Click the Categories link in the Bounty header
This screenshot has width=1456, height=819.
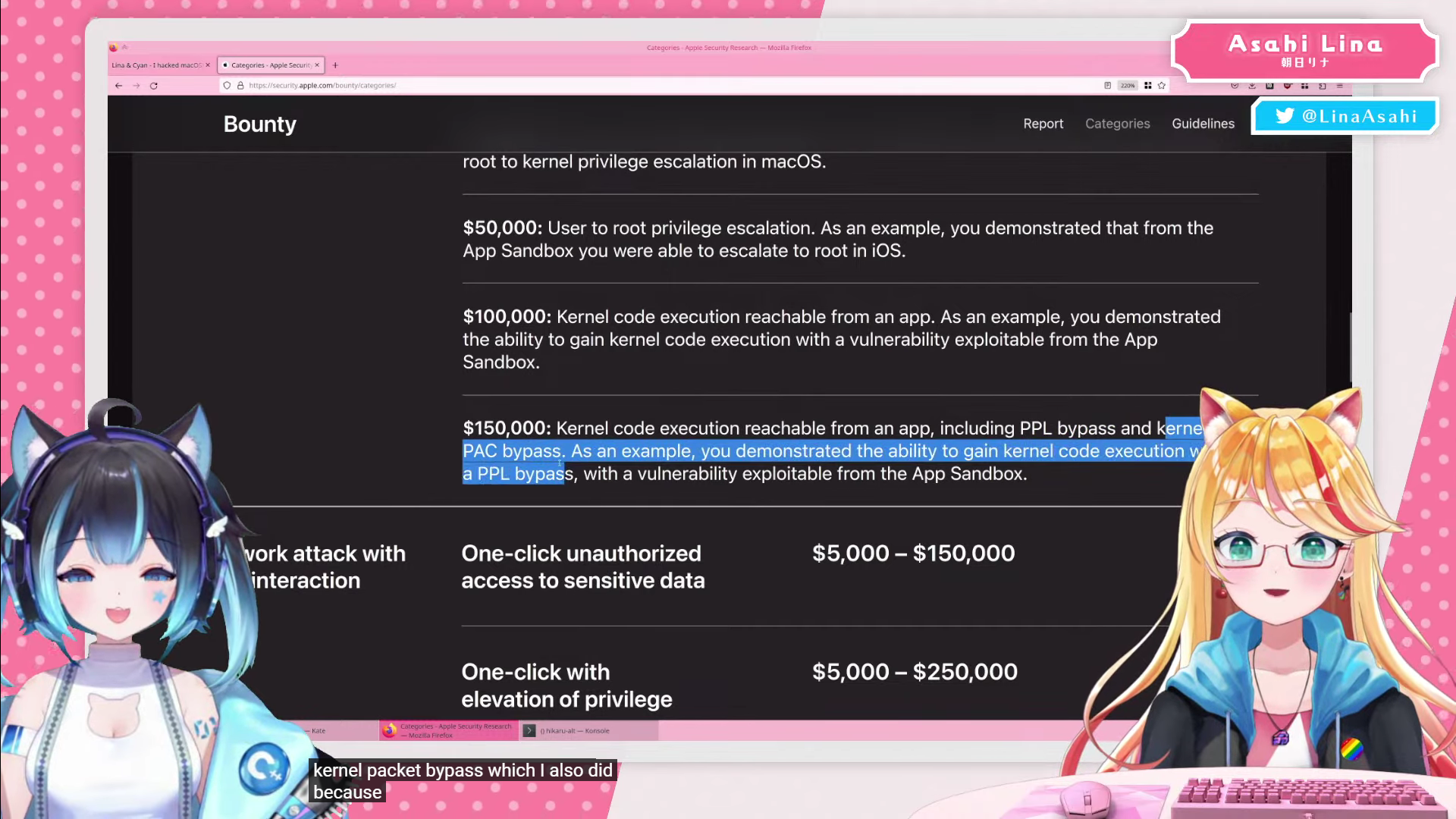tap(1117, 124)
